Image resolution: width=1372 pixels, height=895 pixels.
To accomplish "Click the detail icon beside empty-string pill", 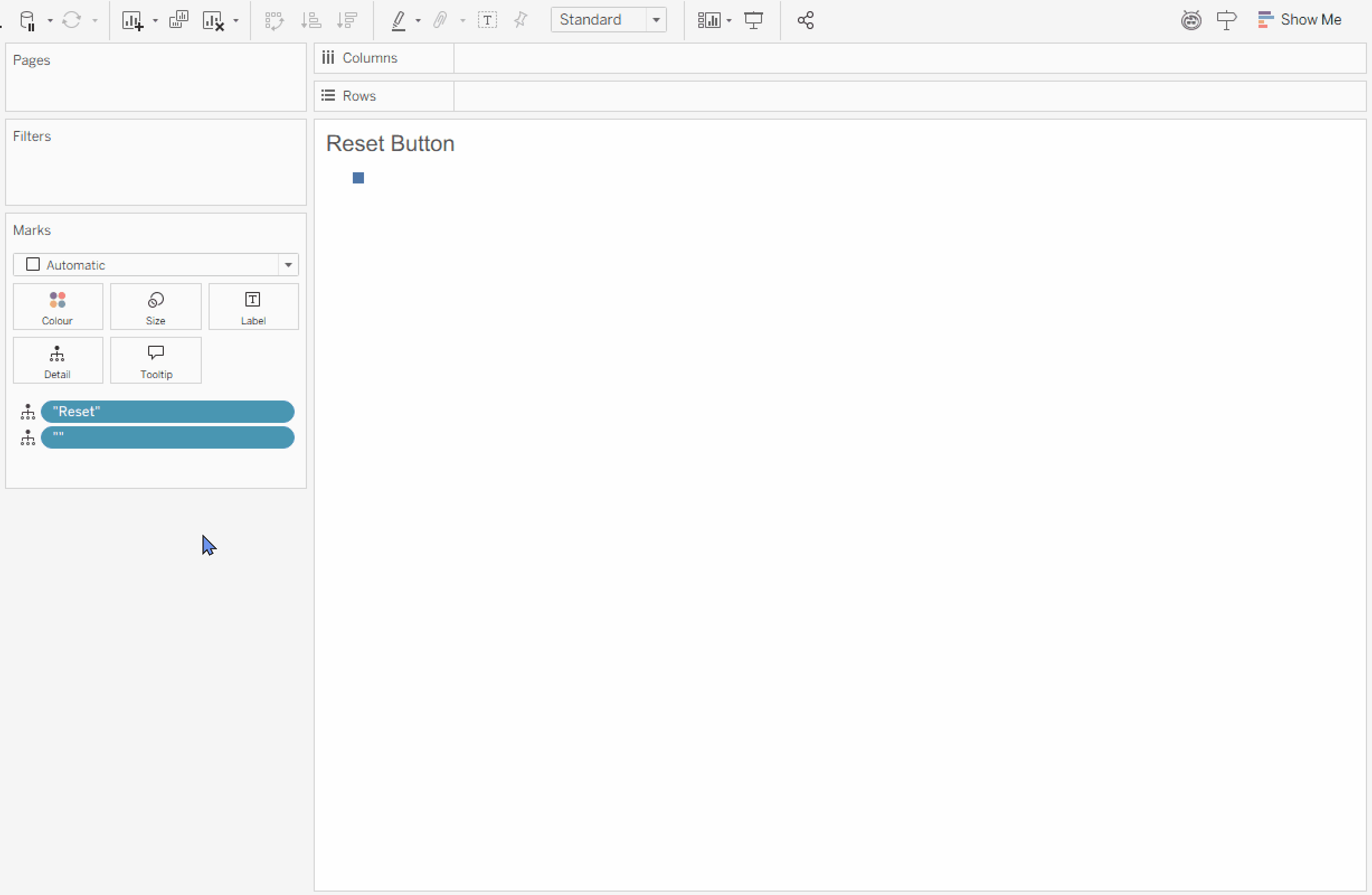I will pos(27,437).
